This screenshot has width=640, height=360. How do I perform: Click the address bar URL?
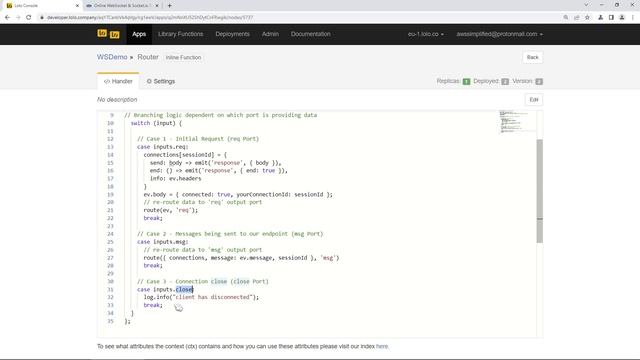click(150, 18)
